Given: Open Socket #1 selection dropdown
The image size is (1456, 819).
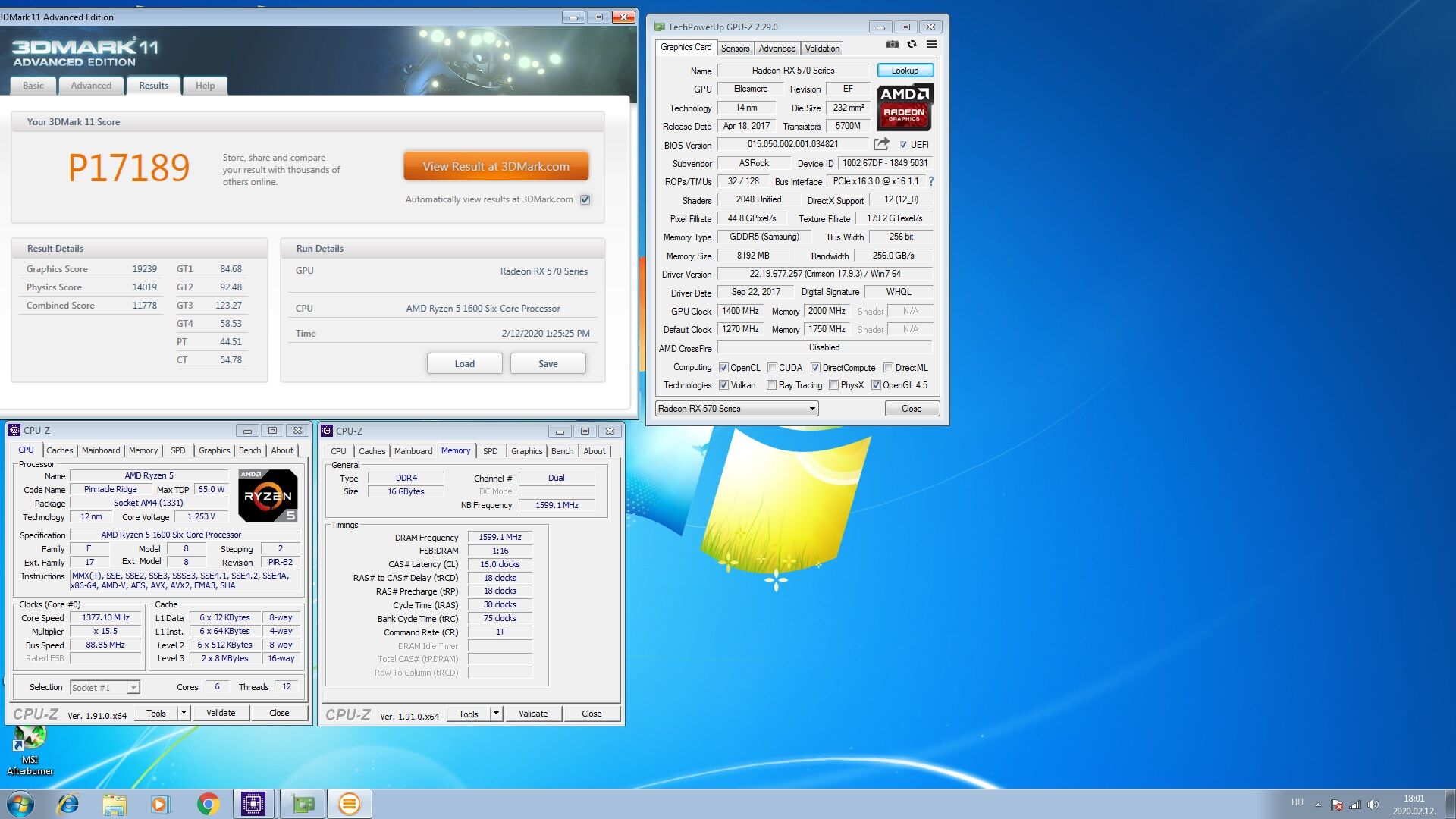Looking at the screenshot, I should pyautogui.click(x=133, y=688).
